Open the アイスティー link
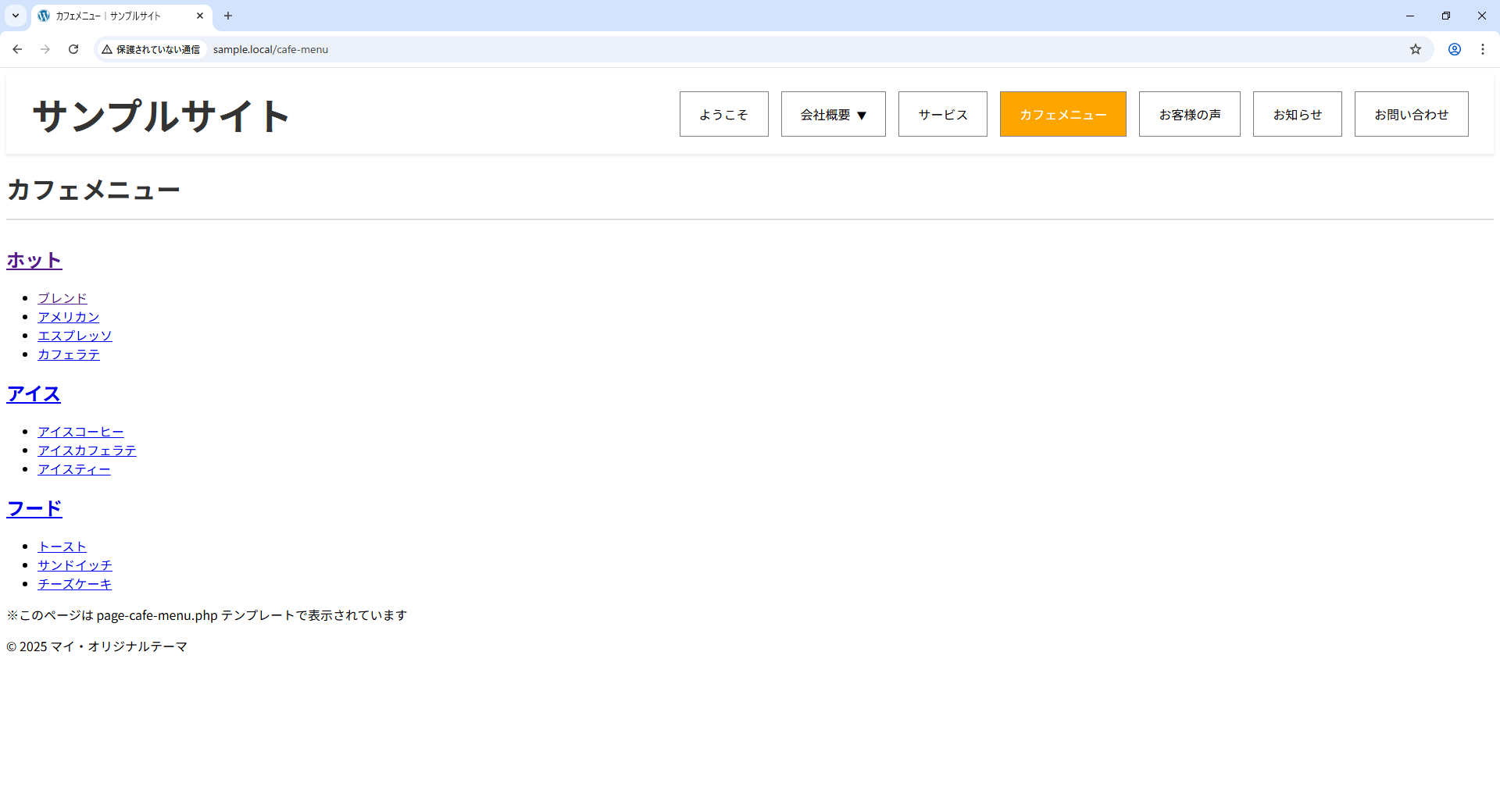Screen dimensions: 1500x812 coord(74,469)
